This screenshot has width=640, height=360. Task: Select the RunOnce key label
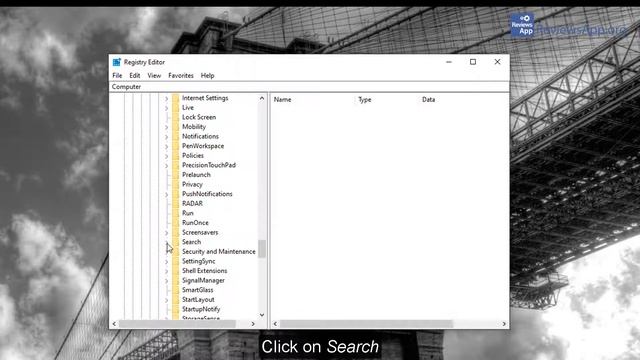pos(195,223)
